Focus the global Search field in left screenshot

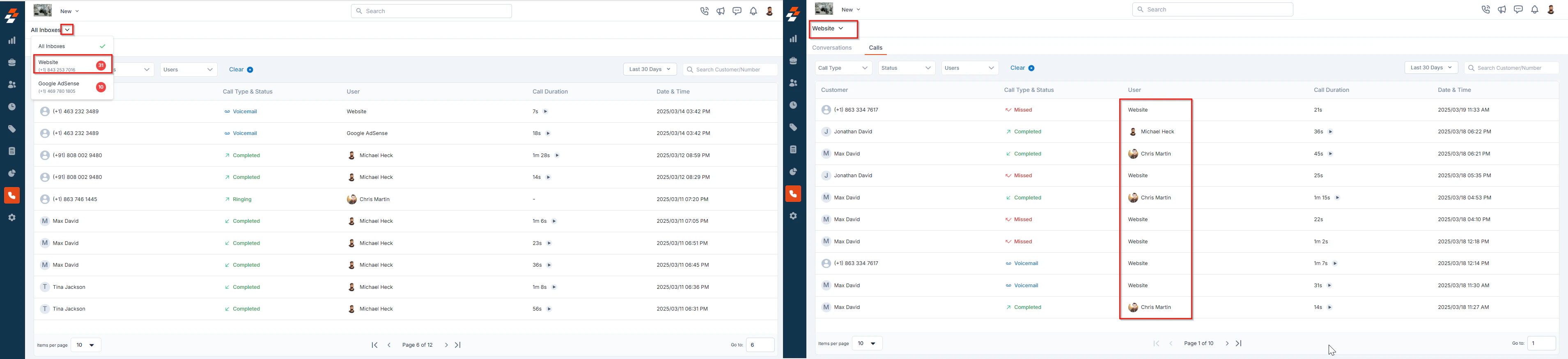click(x=431, y=11)
